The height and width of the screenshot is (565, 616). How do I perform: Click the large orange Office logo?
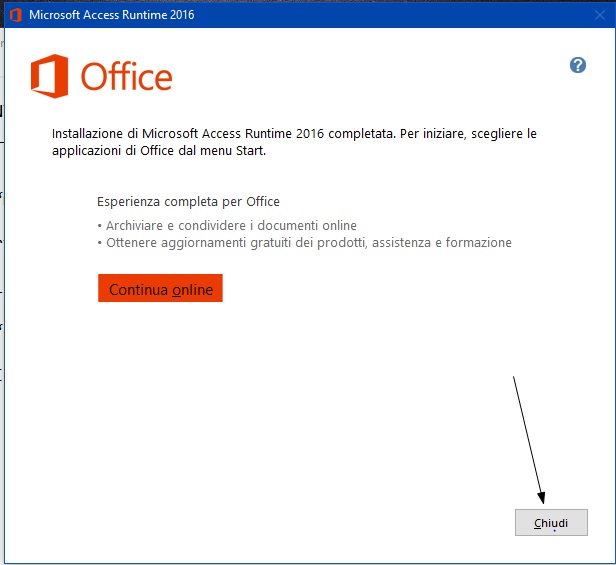[49, 77]
